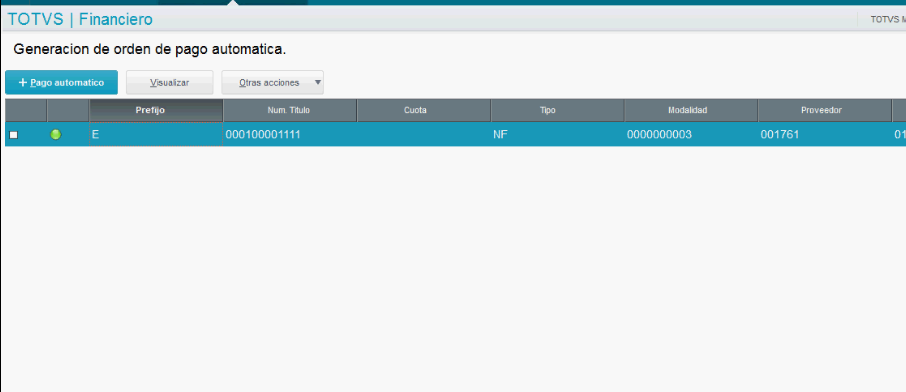The width and height of the screenshot is (906, 392).
Task: Click the Num. Titulo column header
Action: coord(290,110)
